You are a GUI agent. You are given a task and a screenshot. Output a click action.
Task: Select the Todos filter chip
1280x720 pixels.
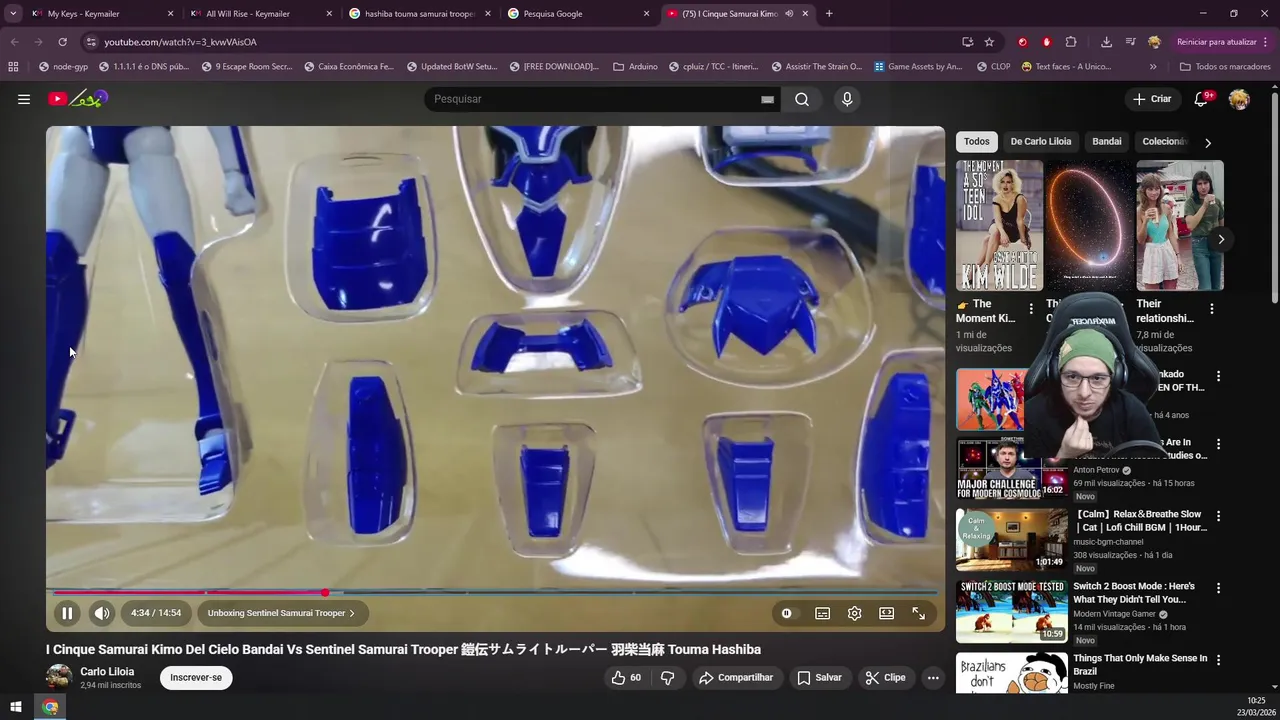(x=977, y=141)
